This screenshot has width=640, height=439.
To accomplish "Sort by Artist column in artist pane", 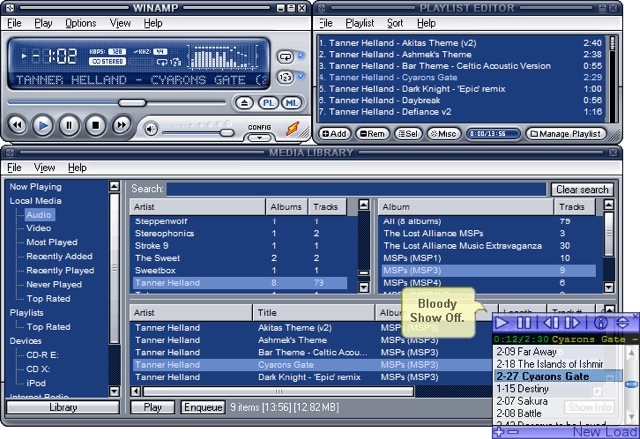I will [198, 207].
